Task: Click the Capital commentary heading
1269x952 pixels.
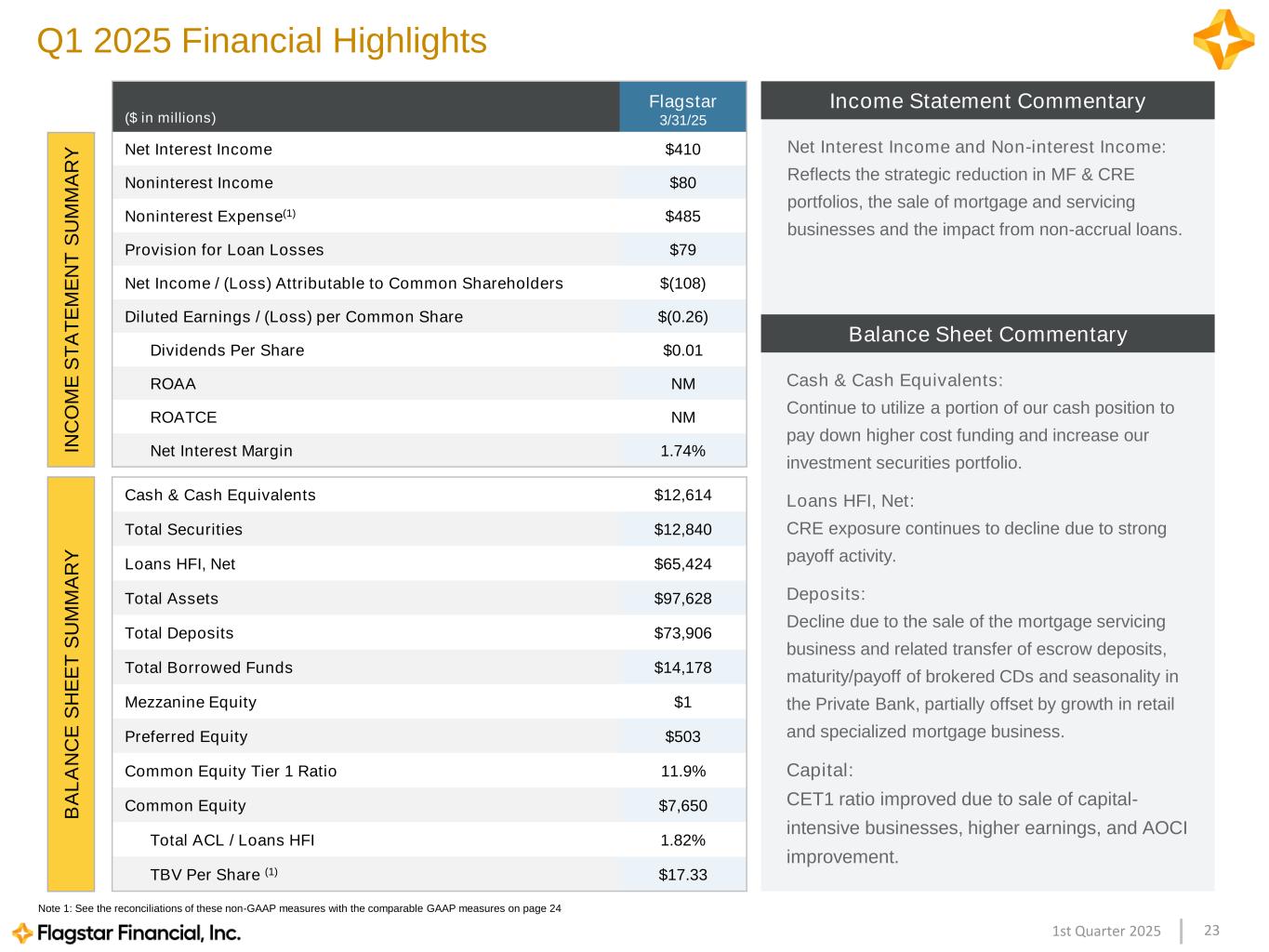Action: 820,770
